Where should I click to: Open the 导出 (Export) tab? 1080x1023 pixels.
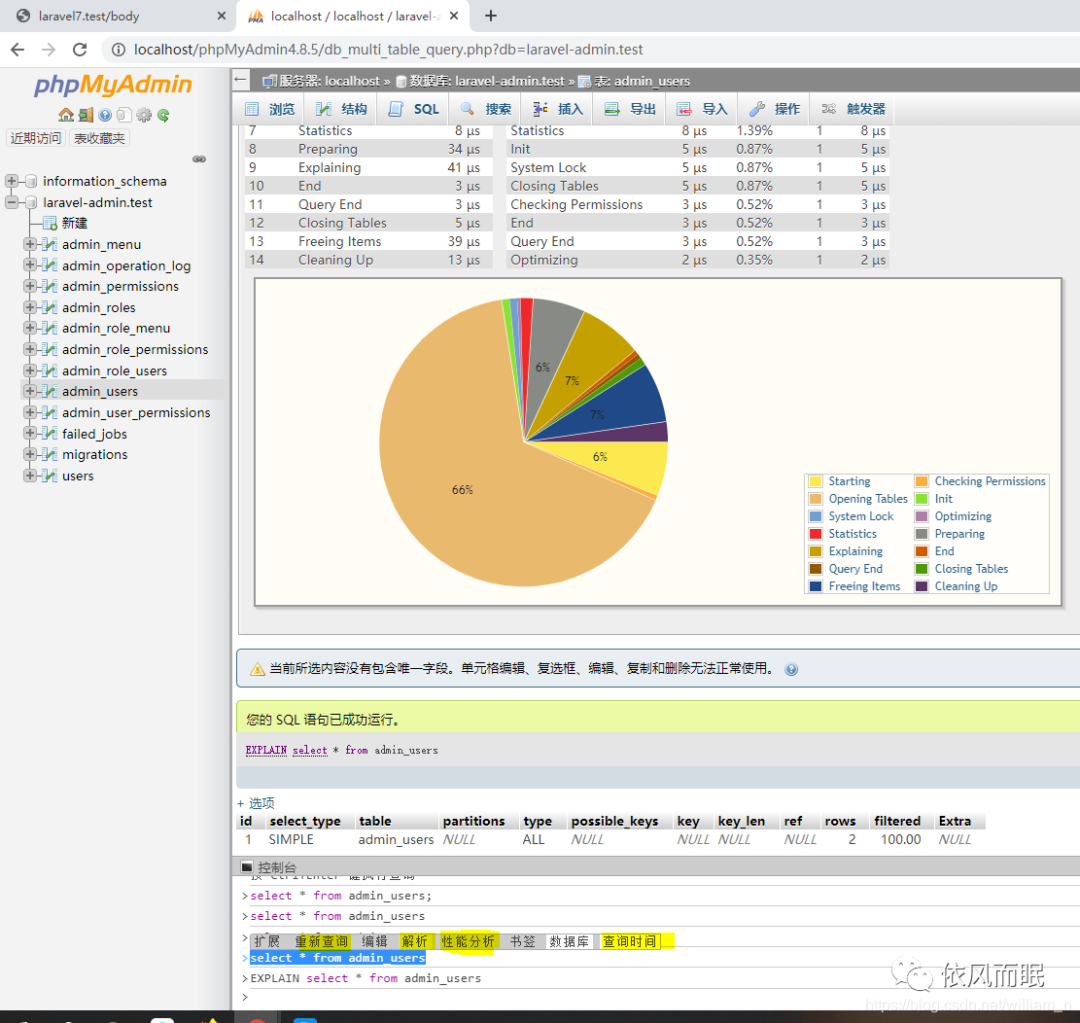coord(630,109)
